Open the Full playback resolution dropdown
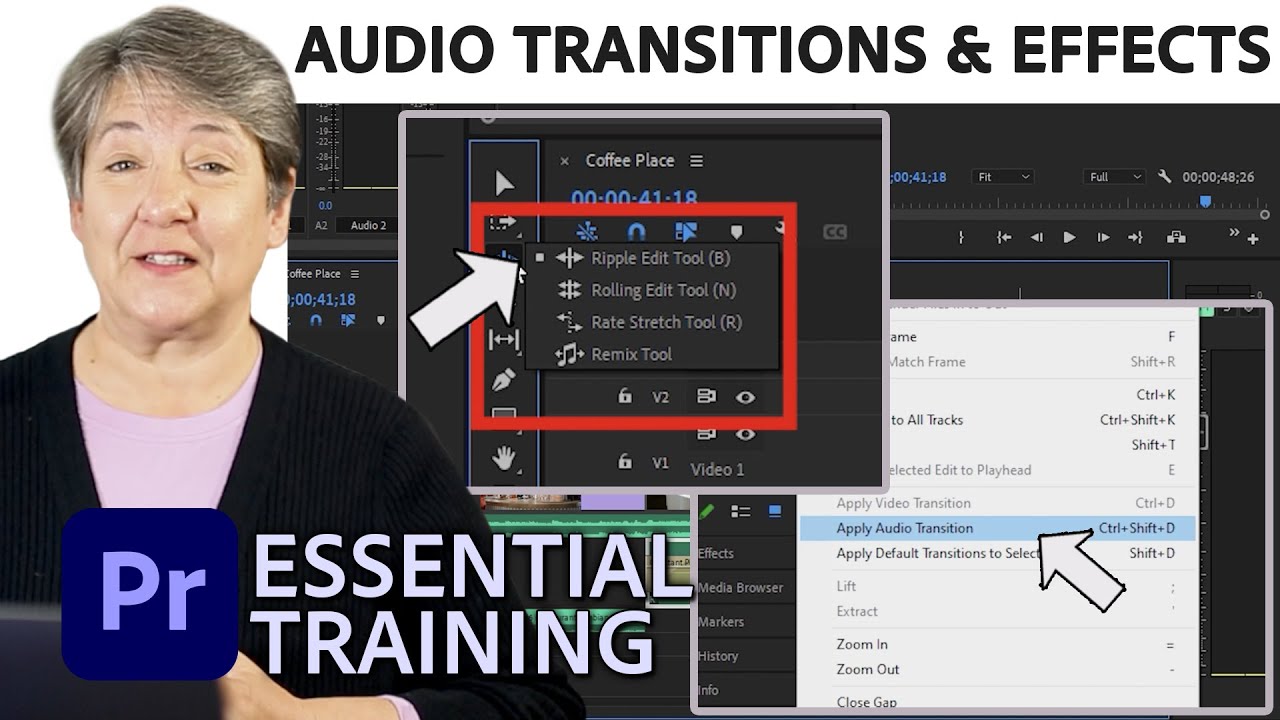Viewport: 1280px width, 720px height. (x=1115, y=177)
